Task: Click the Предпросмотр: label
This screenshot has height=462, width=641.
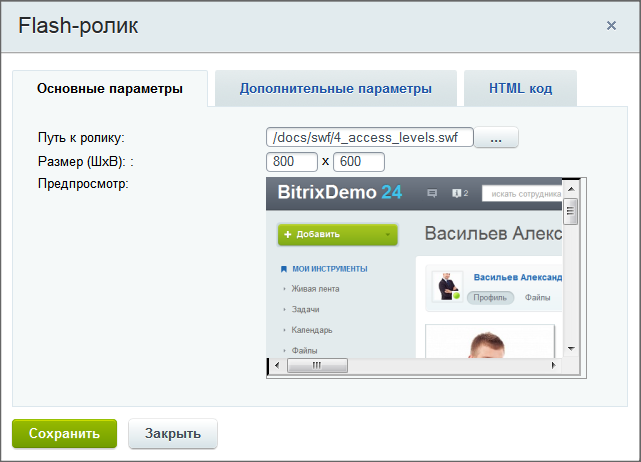Action: coord(83,184)
